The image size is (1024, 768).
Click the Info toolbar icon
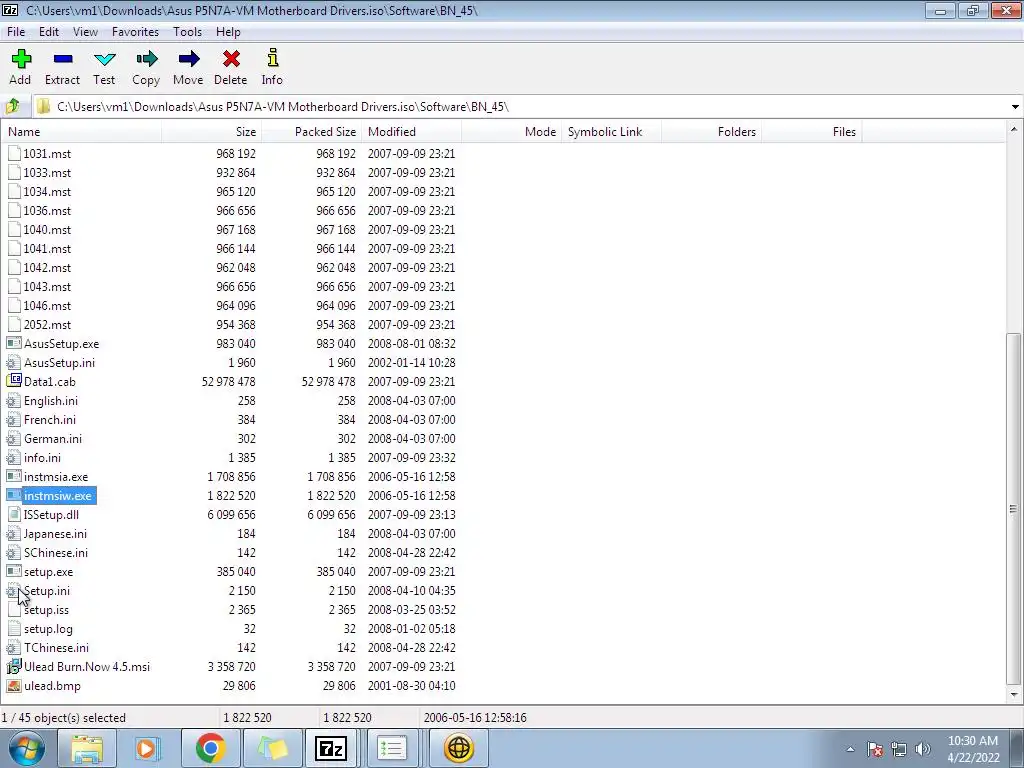pyautogui.click(x=272, y=58)
